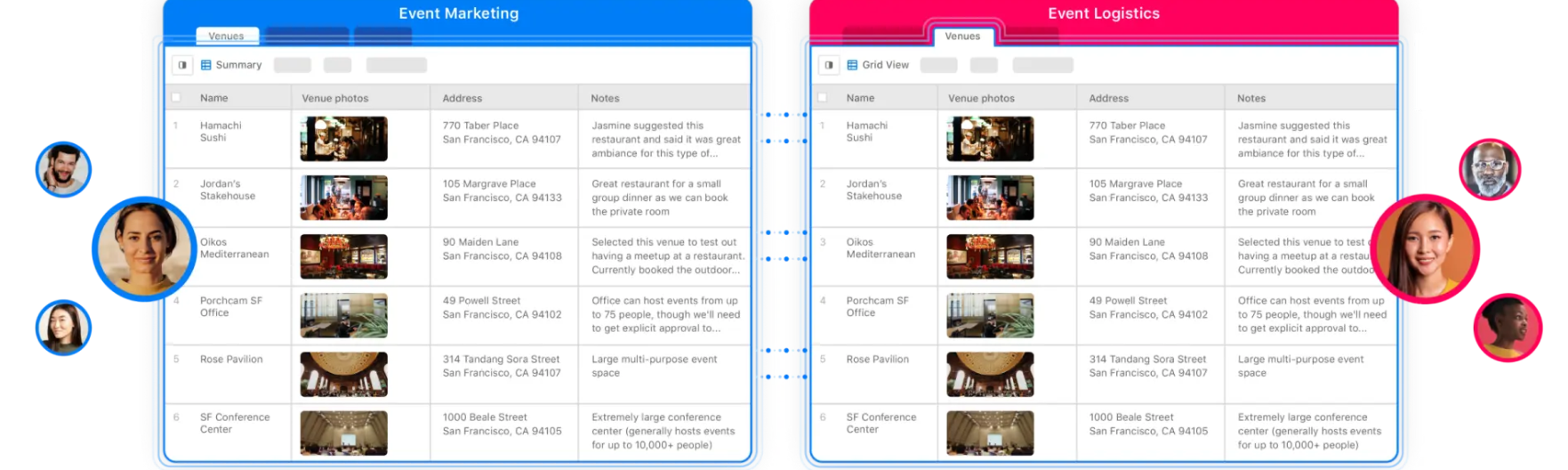Click Name column header in Event Logistics

coord(861,98)
